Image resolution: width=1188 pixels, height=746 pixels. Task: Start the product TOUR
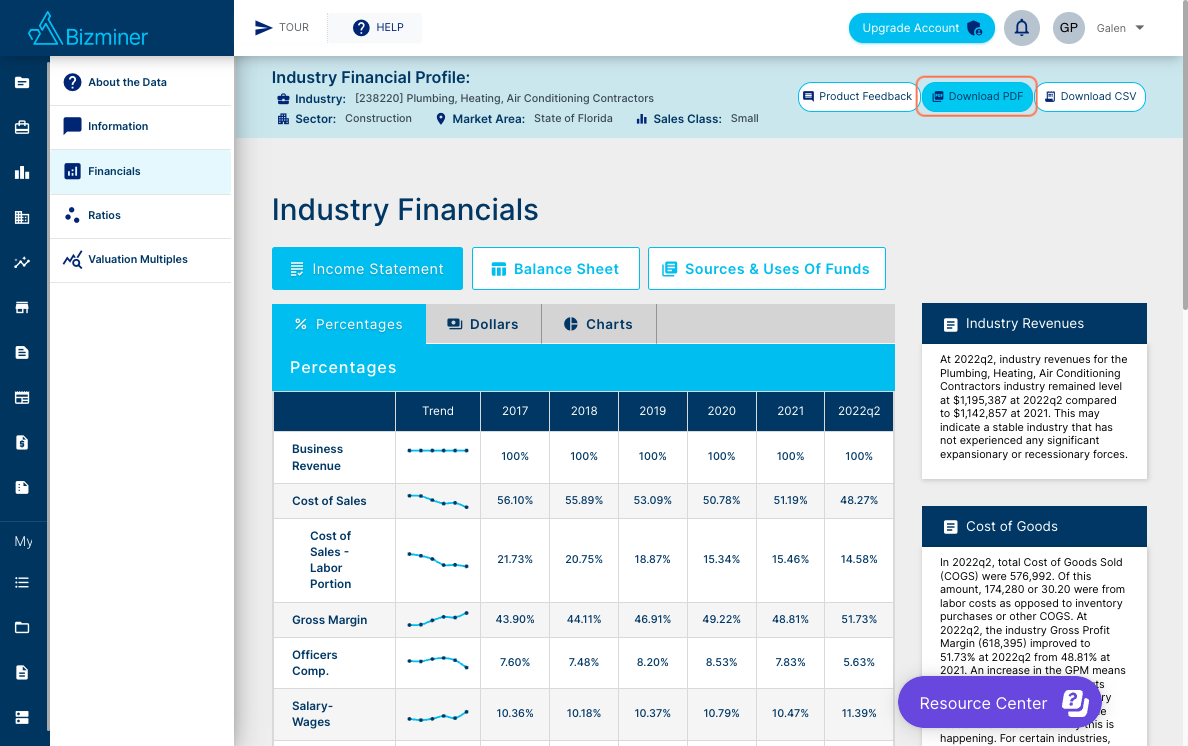click(281, 27)
